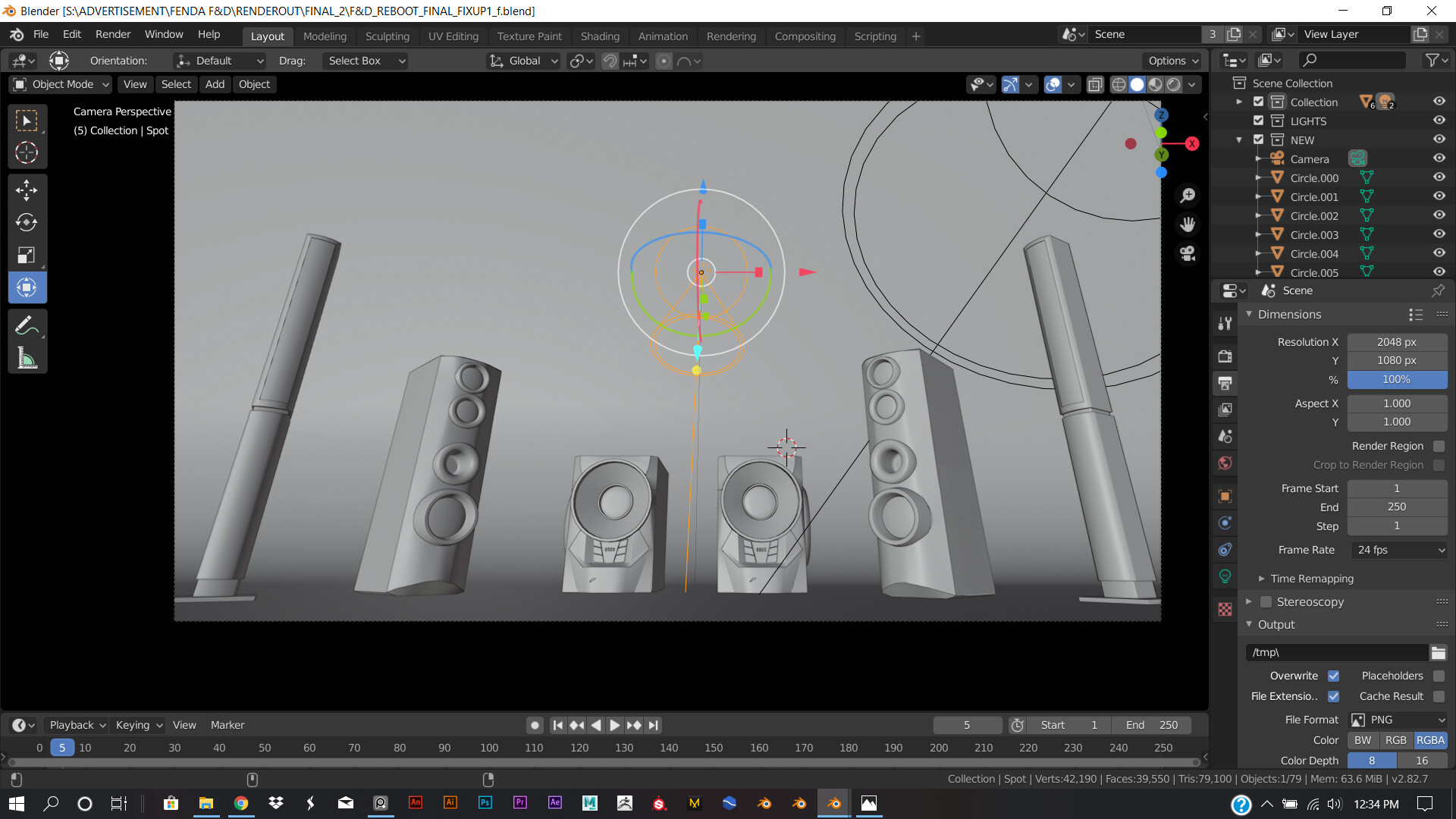This screenshot has height=819, width=1456.
Task: Open the Frame Rate dropdown
Action: (1399, 550)
